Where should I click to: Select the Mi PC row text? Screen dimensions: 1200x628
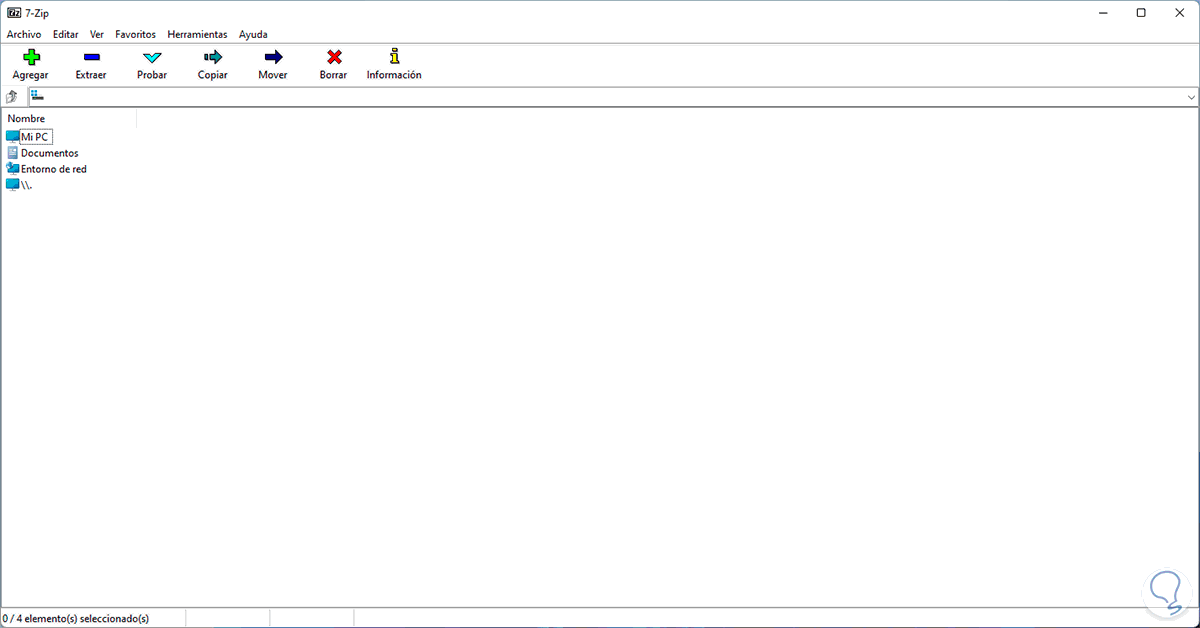click(35, 137)
